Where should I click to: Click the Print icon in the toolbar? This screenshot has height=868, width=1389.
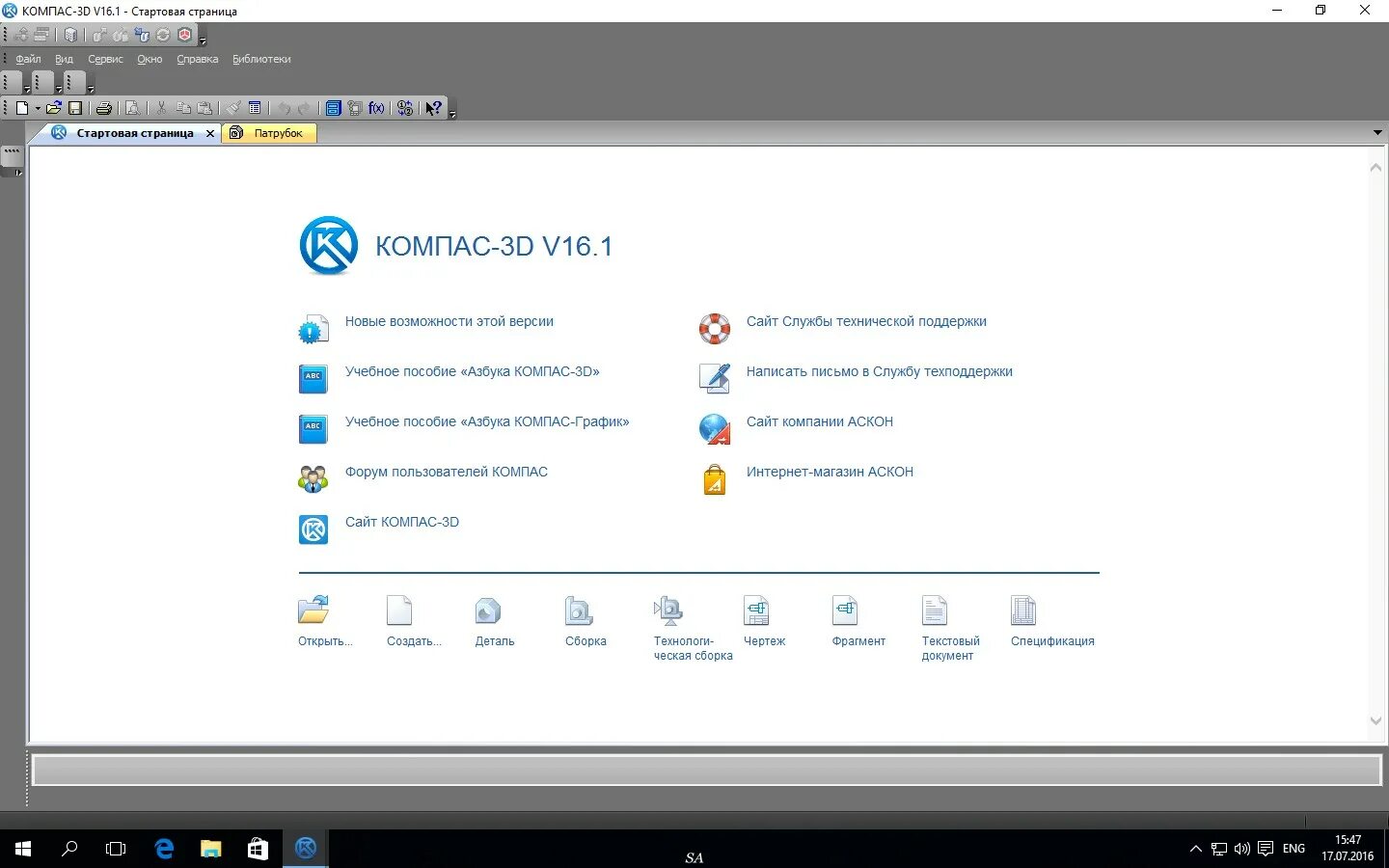tap(104, 108)
